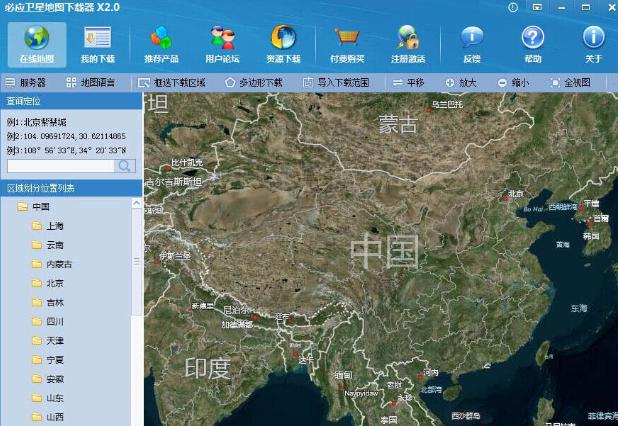Select 内蒙古 folder in region tree
The image size is (618, 426).
pyautogui.click(x=58, y=264)
